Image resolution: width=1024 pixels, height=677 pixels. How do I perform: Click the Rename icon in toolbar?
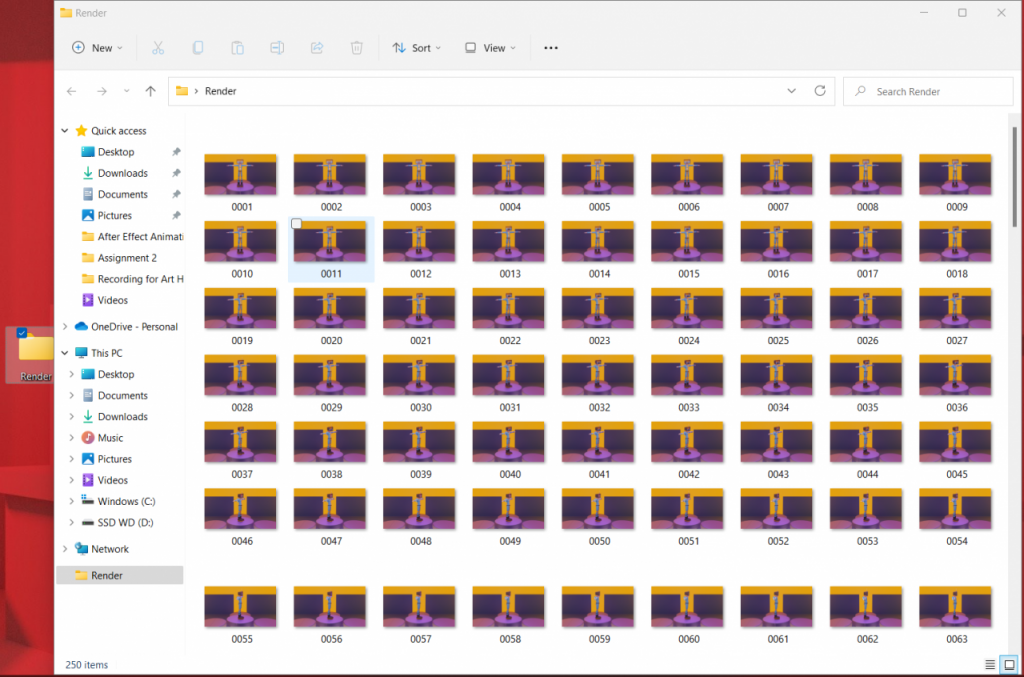[278, 48]
